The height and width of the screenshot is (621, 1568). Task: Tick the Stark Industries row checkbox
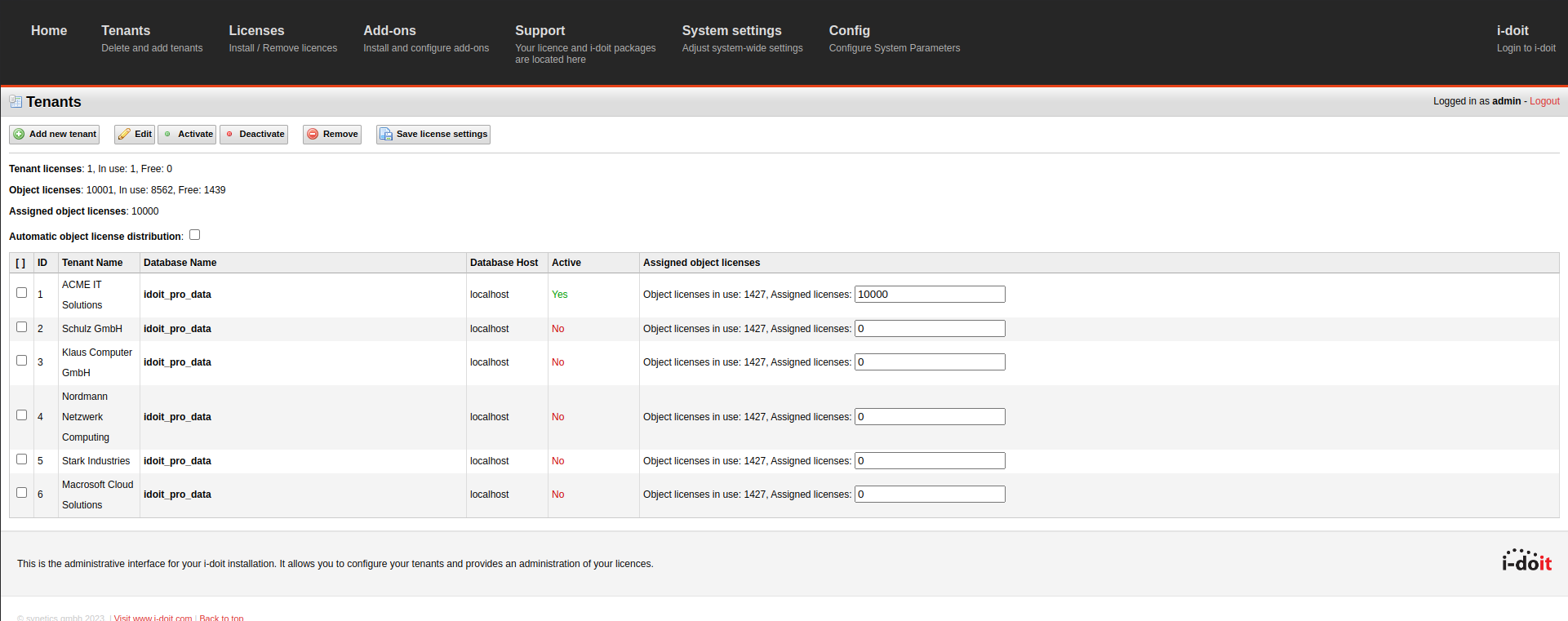point(22,459)
